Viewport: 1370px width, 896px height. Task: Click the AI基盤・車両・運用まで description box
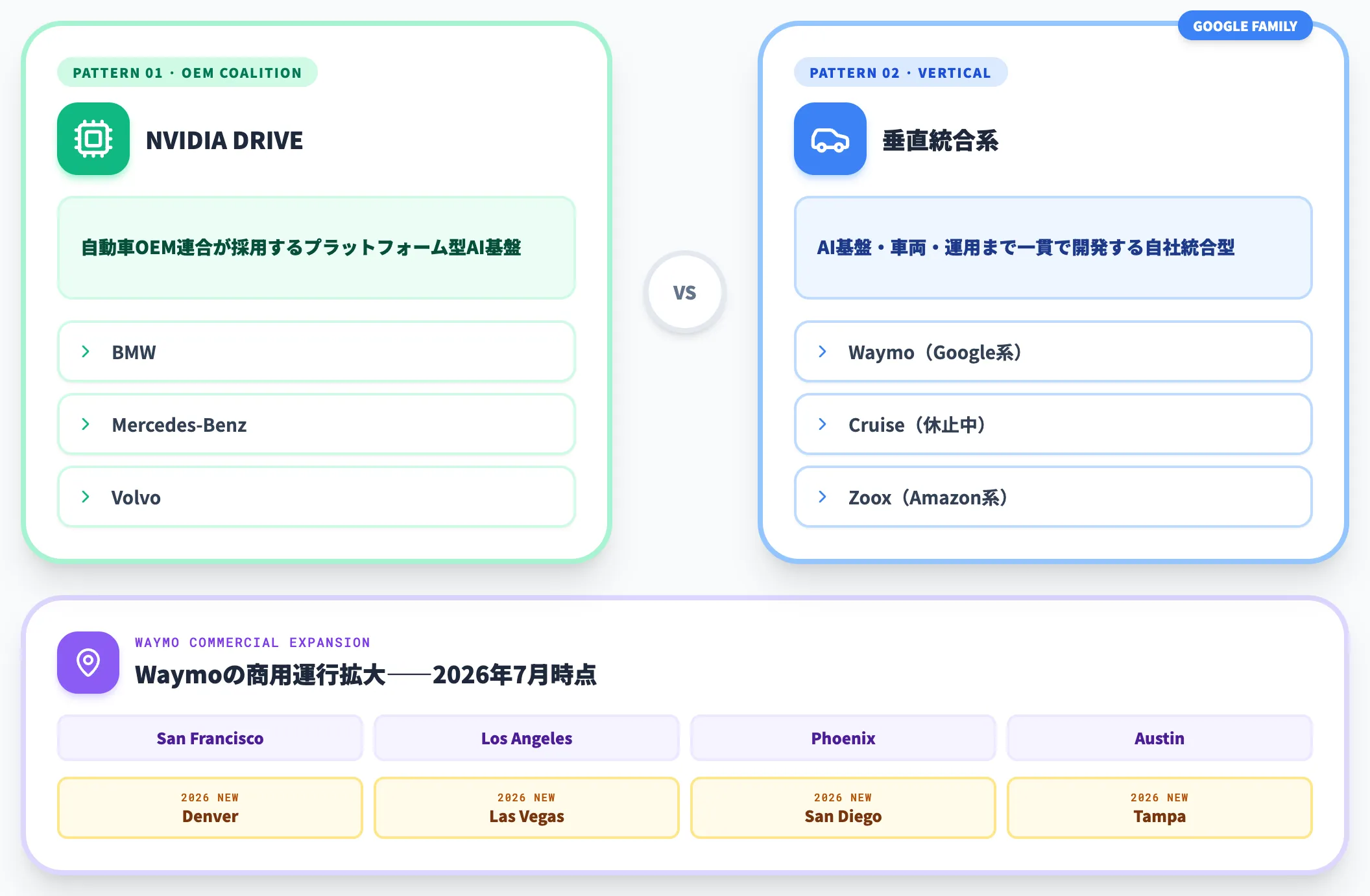1053,248
